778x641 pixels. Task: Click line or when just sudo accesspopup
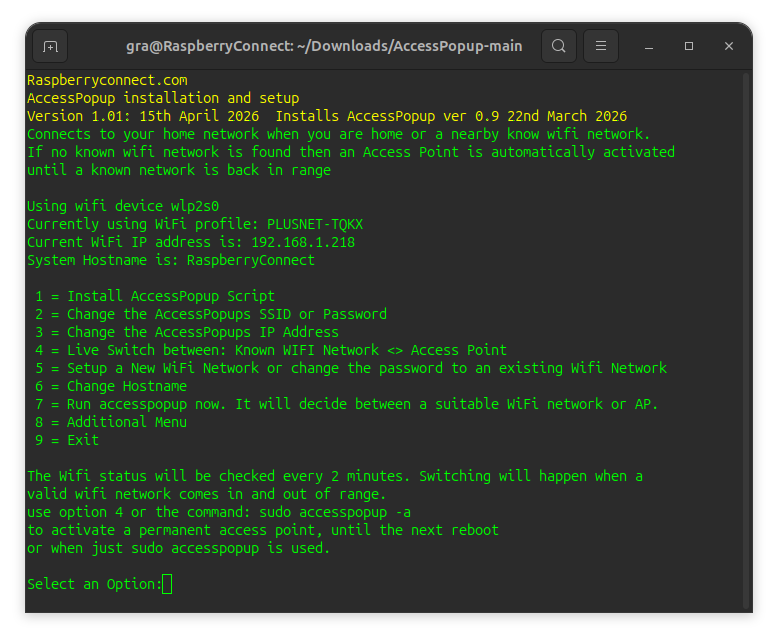coord(179,548)
